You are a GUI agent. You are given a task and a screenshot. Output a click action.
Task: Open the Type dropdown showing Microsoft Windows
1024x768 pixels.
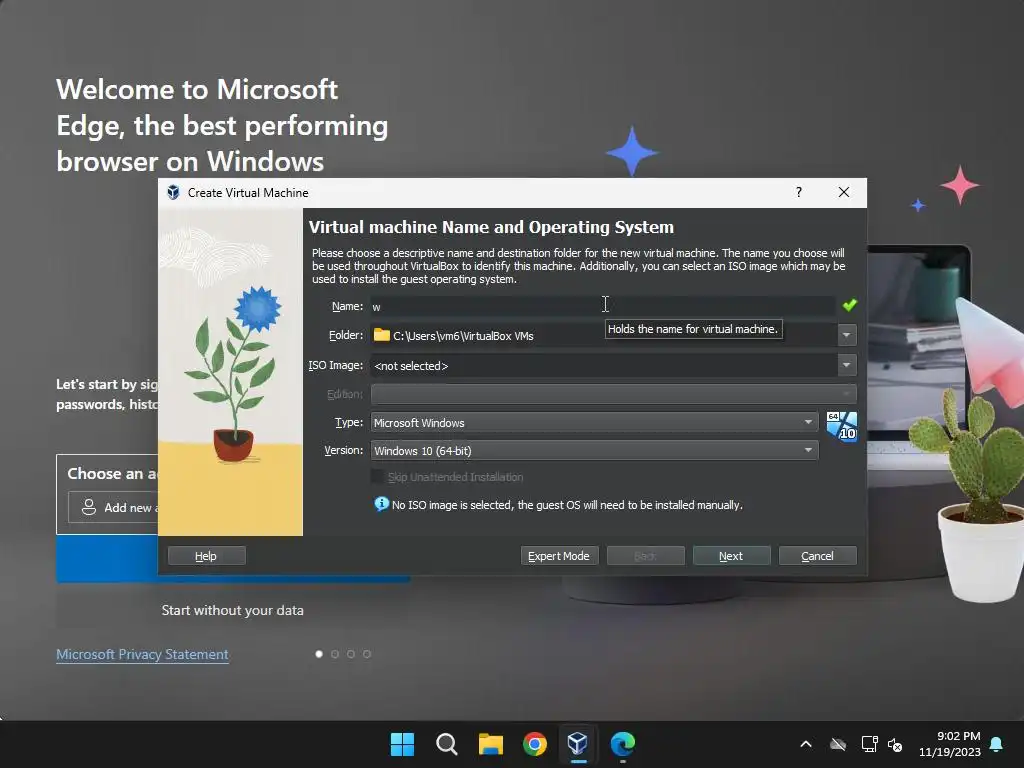point(594,423)
